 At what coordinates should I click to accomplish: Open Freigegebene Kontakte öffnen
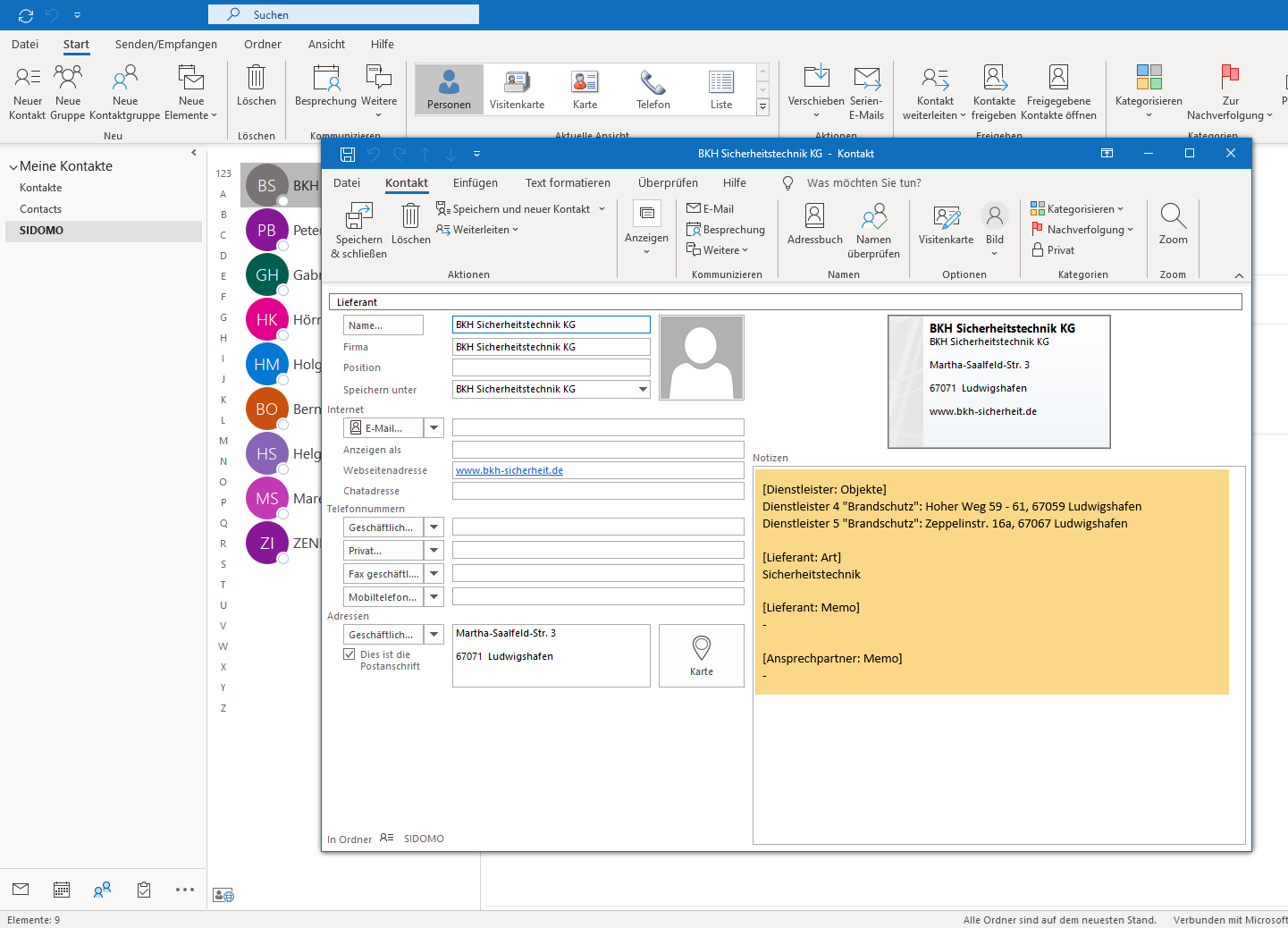(x=1058, y=92)
